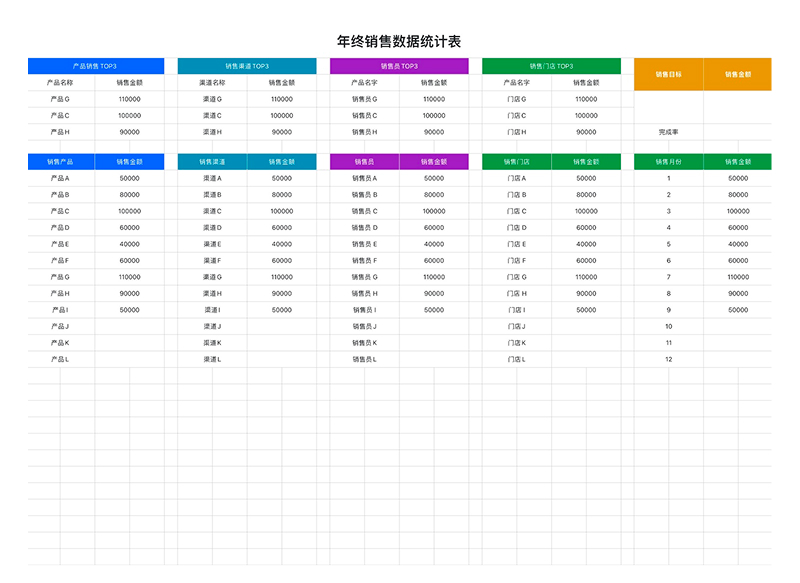Click the 销售员 A cell
This screenshot has height=583, width=800.
[x=364, y=178]
